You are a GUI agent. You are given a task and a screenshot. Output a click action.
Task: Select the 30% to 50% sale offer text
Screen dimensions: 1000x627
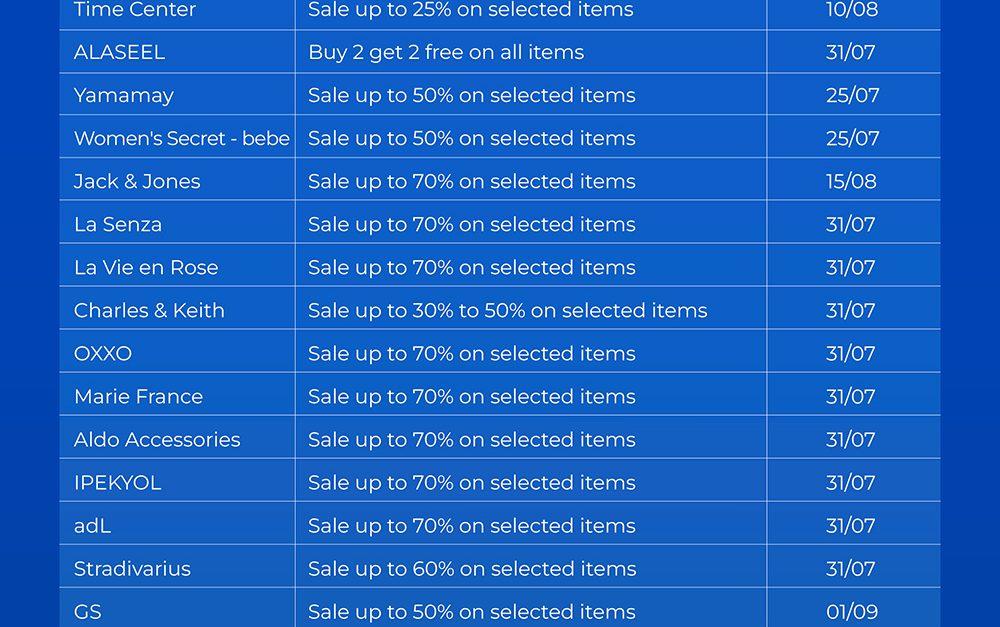507,310
